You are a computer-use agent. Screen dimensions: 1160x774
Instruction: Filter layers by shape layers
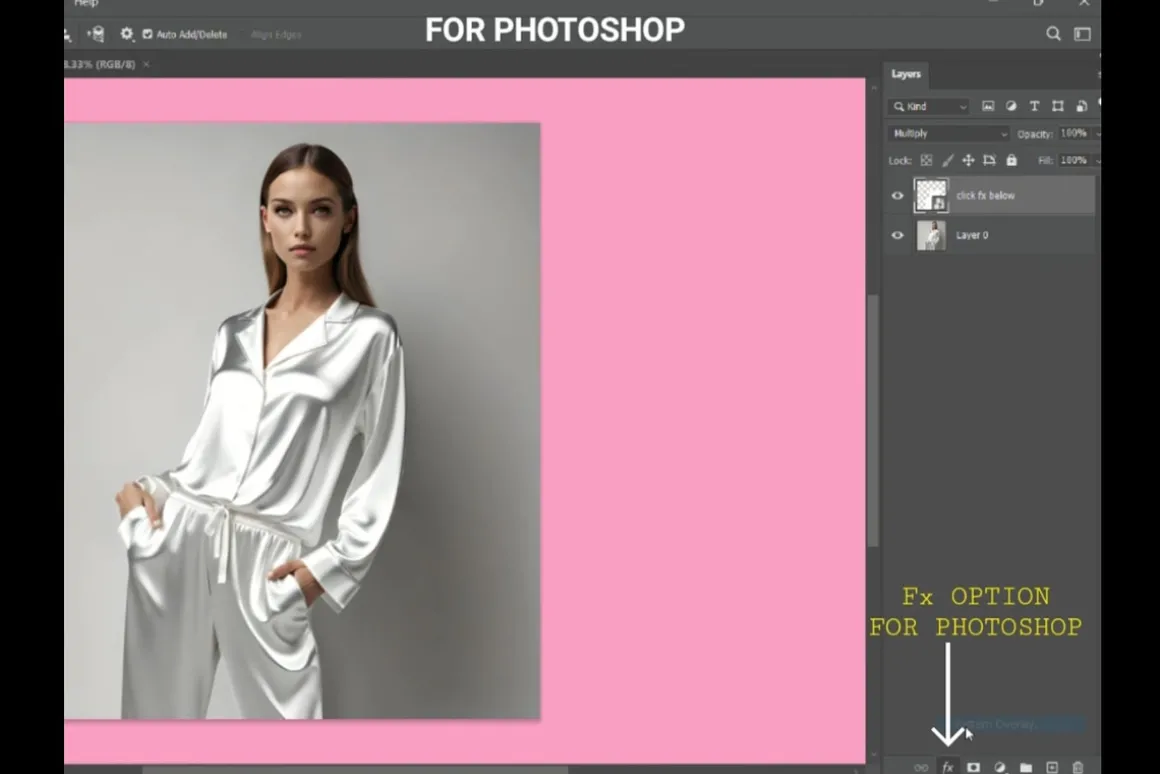point(1058,107)
